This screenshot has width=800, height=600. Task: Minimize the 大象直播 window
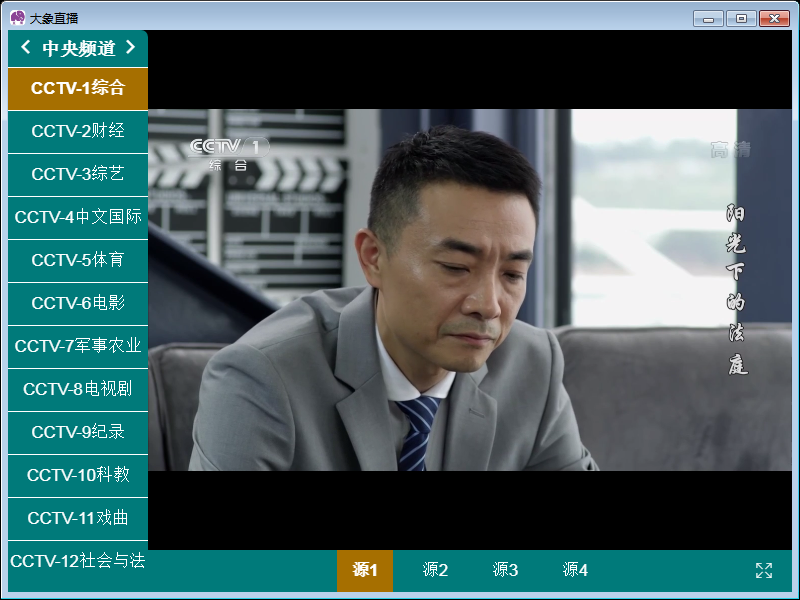[x=708, y=19]
